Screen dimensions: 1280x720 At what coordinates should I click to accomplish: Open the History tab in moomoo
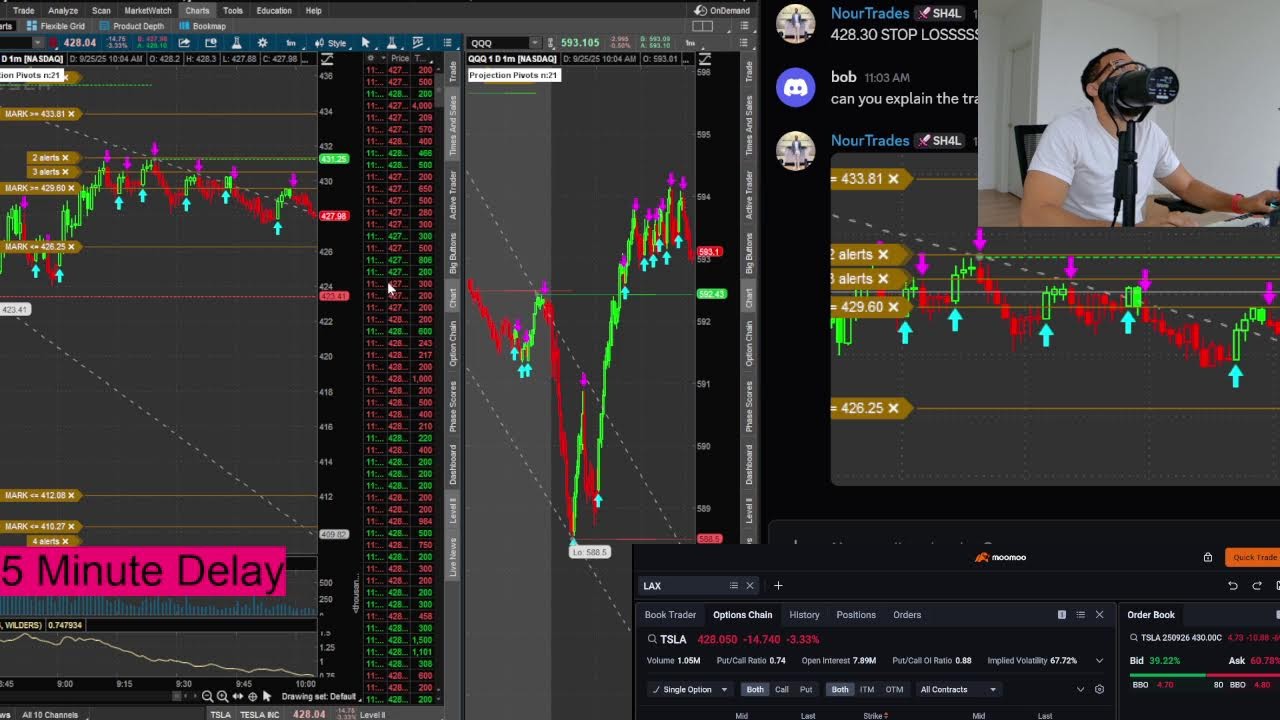click(x=804, y=615)
